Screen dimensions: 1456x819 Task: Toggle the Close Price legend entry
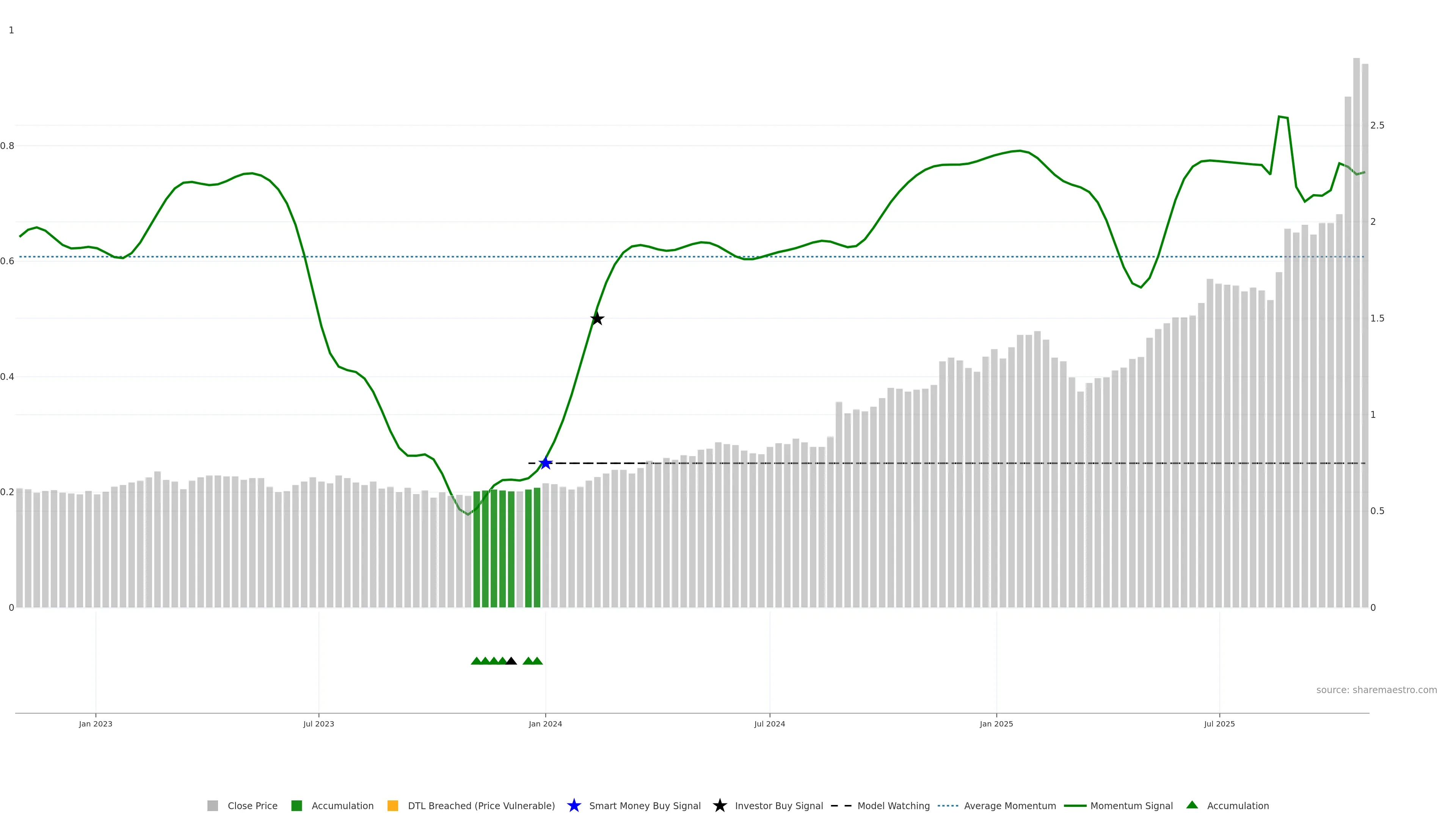click(252, 805)
